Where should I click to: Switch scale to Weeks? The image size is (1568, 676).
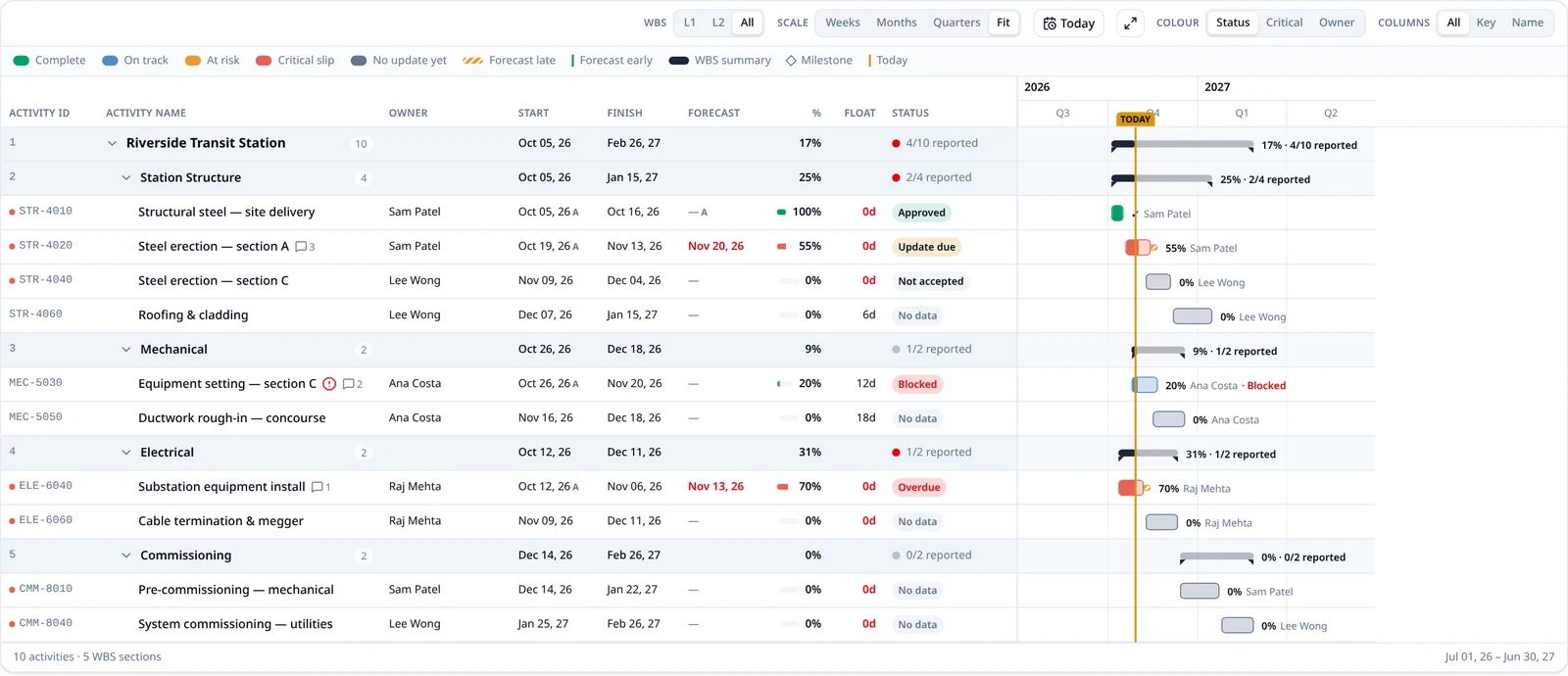[843, 23]
